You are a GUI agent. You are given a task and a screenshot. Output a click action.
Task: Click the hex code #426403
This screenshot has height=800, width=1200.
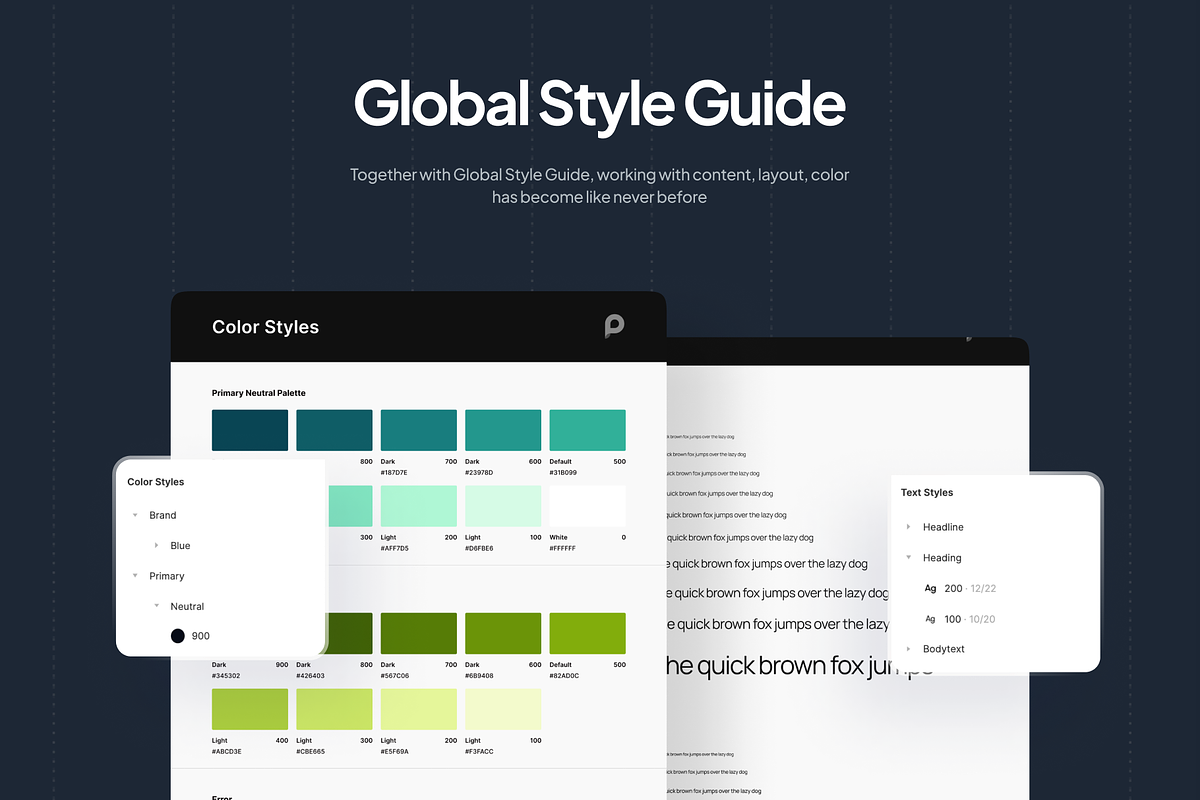point(310,675)
